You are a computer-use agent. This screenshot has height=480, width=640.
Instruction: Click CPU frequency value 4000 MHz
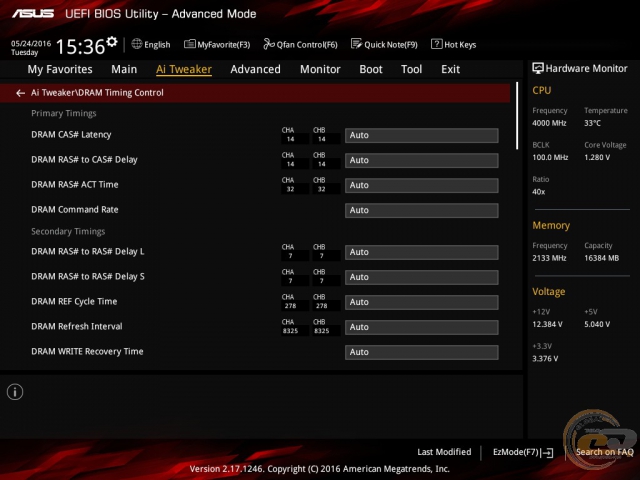click(x=549, y=123)
